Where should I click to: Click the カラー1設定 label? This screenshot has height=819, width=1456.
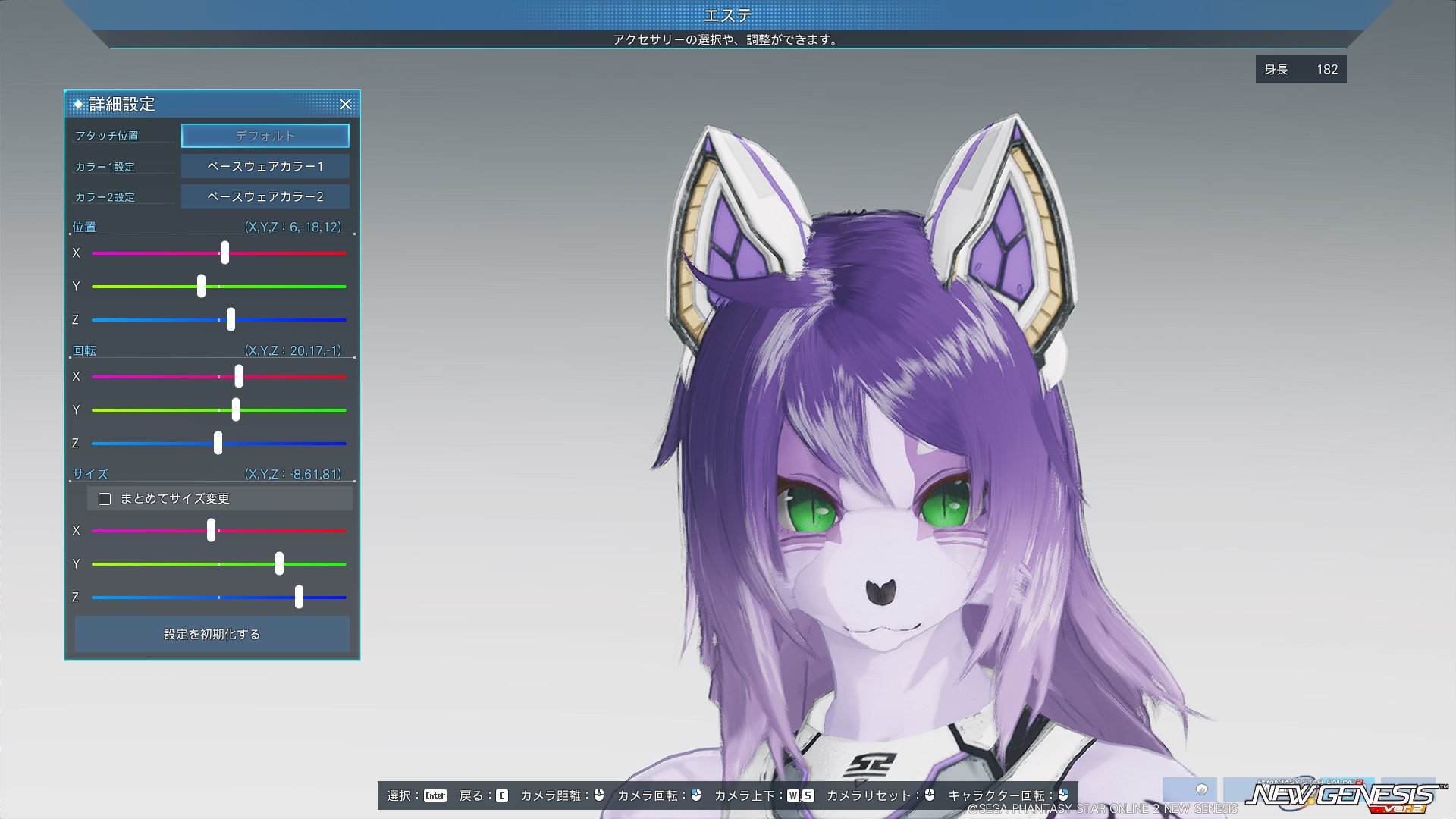(105, 166)
